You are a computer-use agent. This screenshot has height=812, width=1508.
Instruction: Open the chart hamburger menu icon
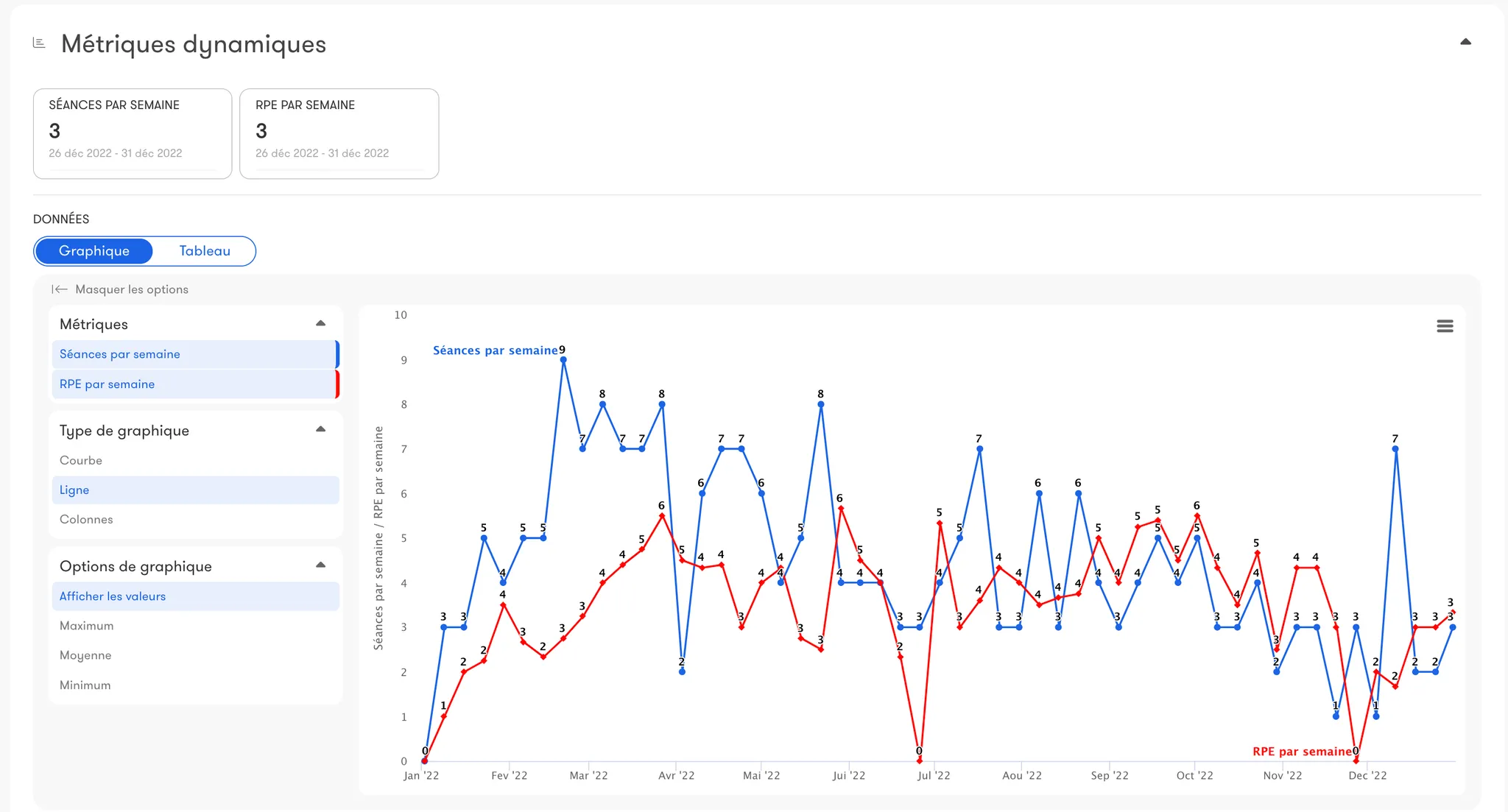click(1445, 326)
